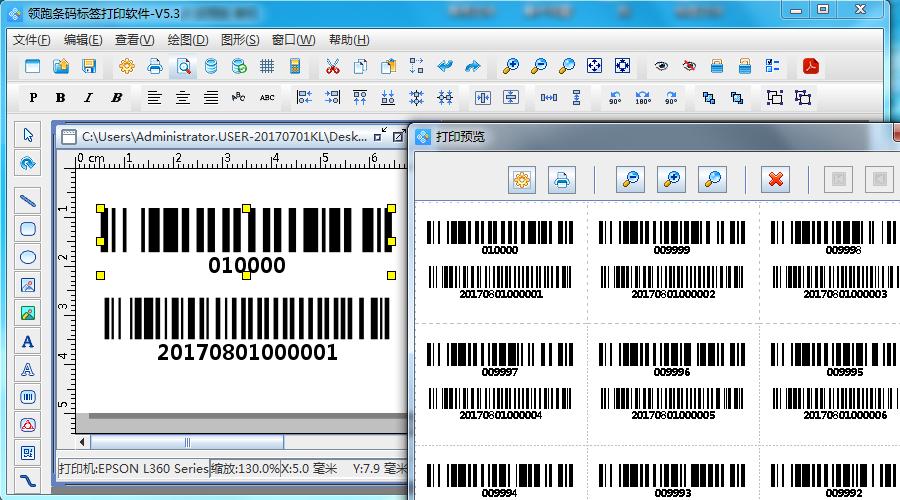Show objects with the eye icon

pyautogui.click(x=661, y=67)
